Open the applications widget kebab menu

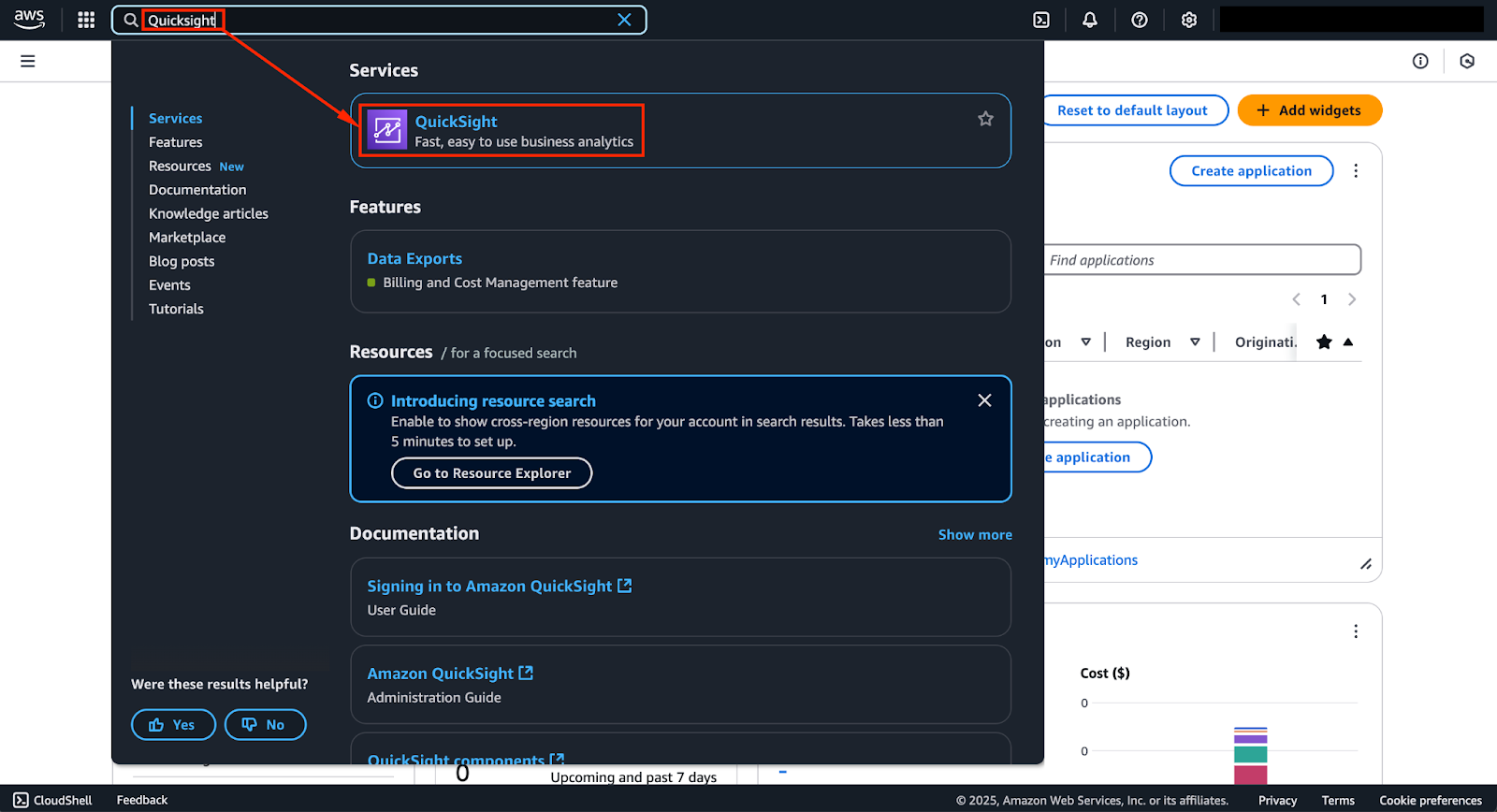(x=1356, y=171)
